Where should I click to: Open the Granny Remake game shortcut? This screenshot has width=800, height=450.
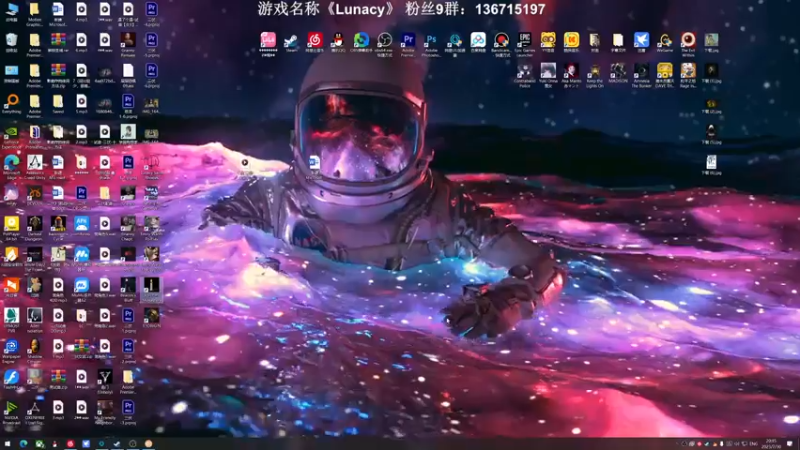[x=128, y=44]
